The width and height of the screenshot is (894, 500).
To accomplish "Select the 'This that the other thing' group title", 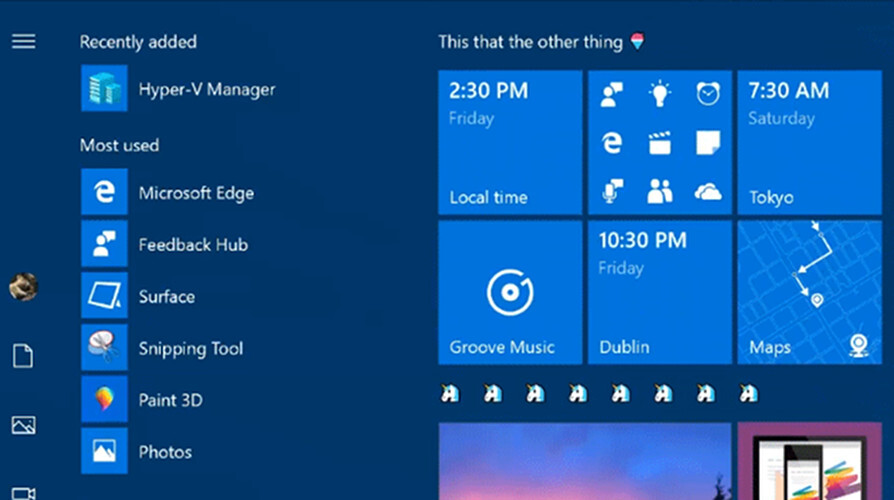I will (x=530, y=42).
